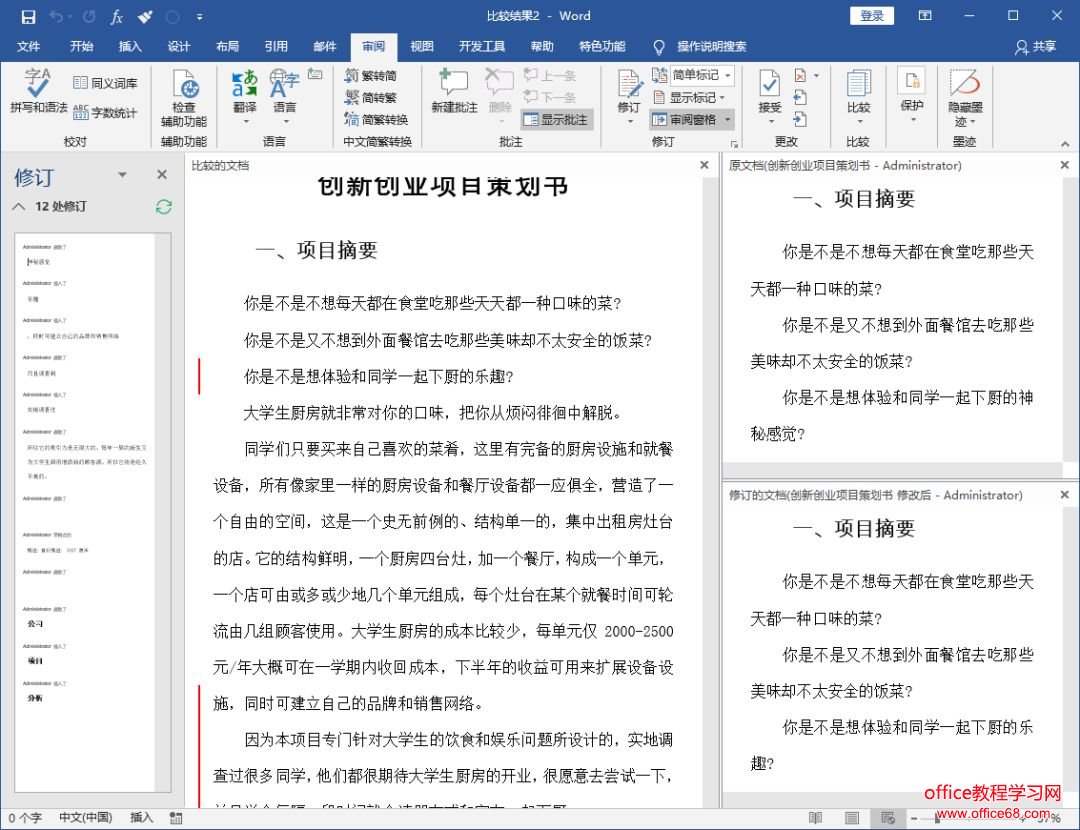The height and width of the screenshot is (830, 1080).
Task: Click the 比较 compare documents icon
Action: (x=858, y=87)
